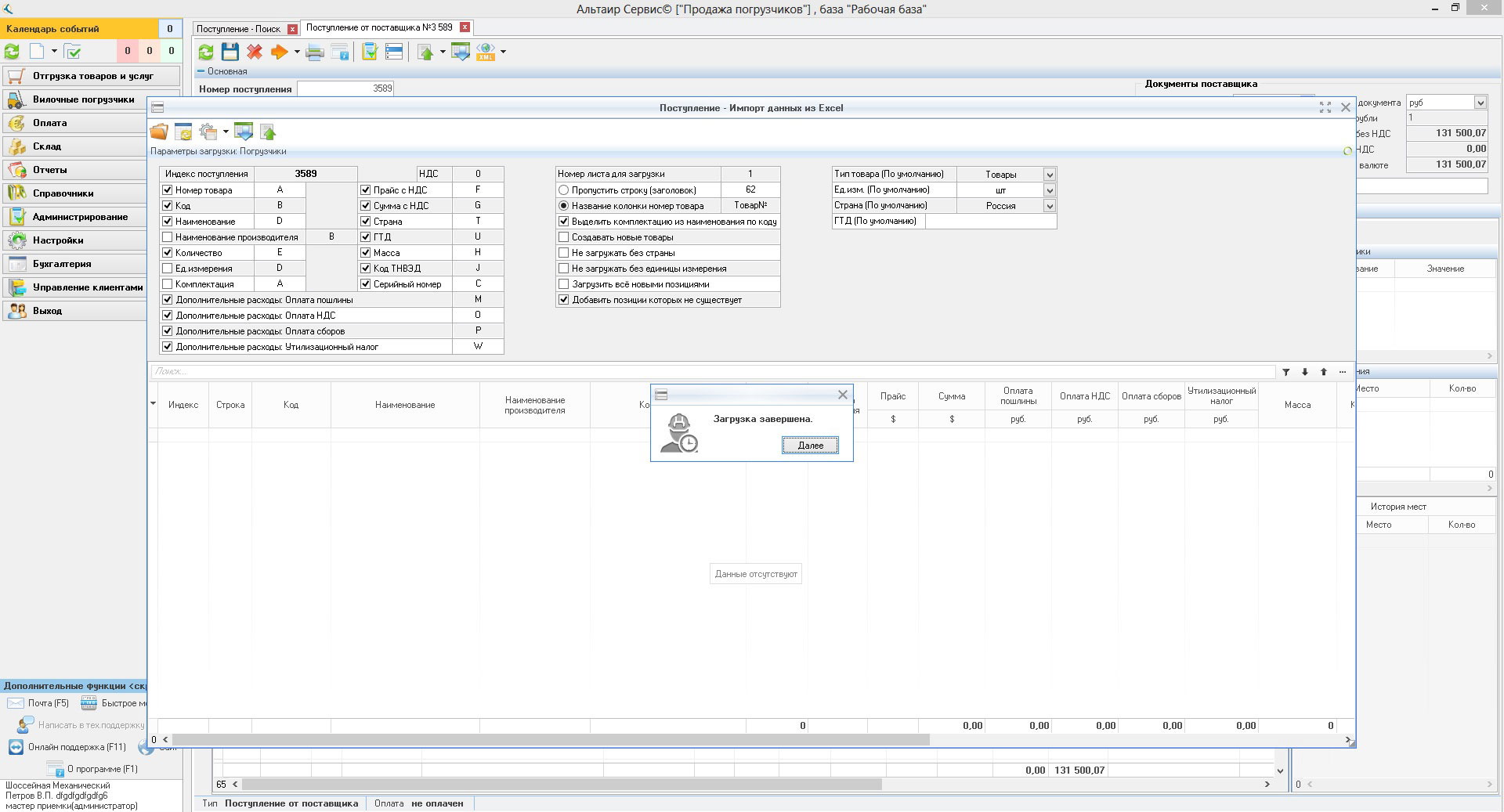
Task: Open the Отгрузка товаров и услуг section
Action: 91,76
